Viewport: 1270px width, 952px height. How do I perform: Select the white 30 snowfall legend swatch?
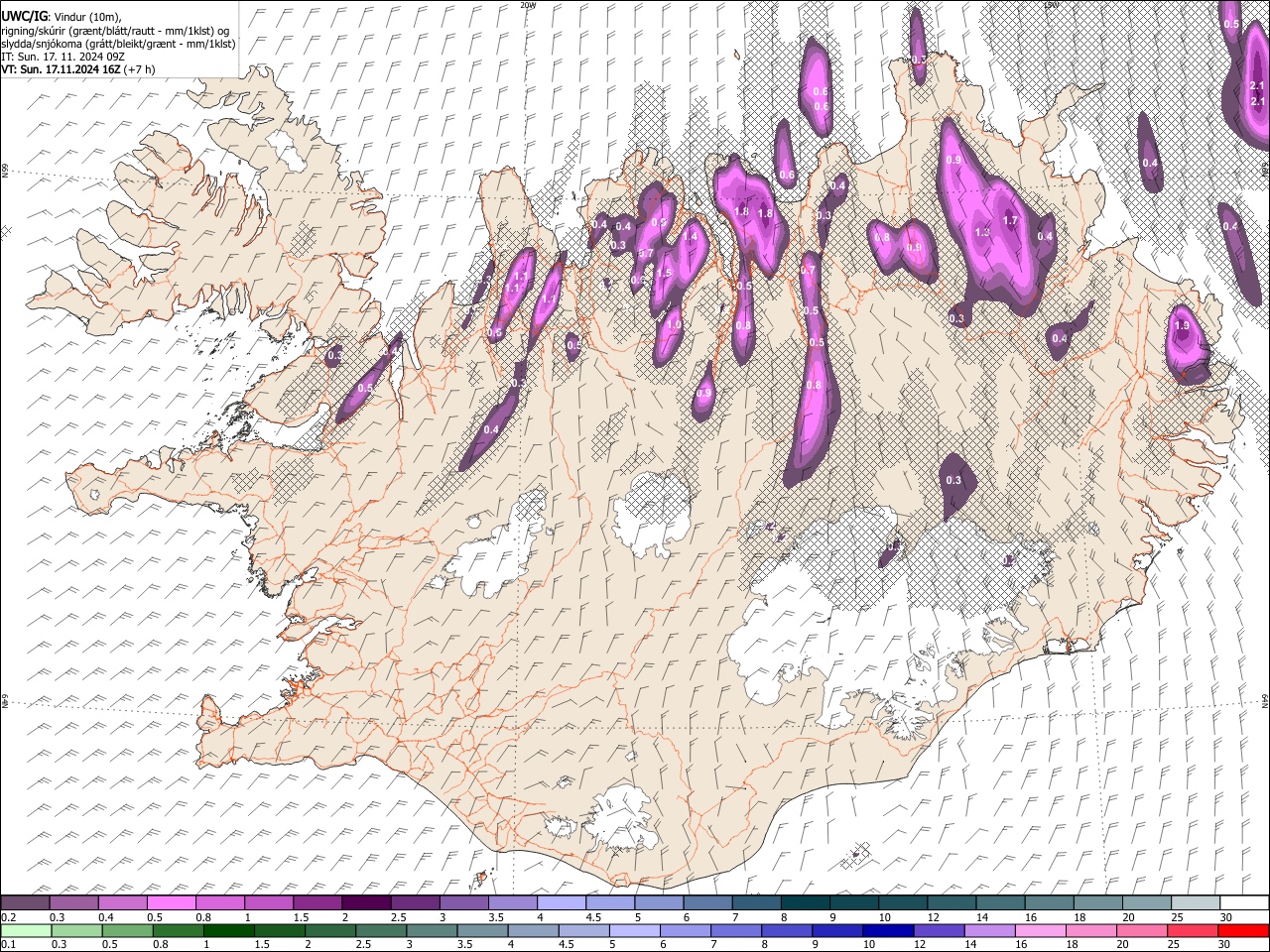1243,902
